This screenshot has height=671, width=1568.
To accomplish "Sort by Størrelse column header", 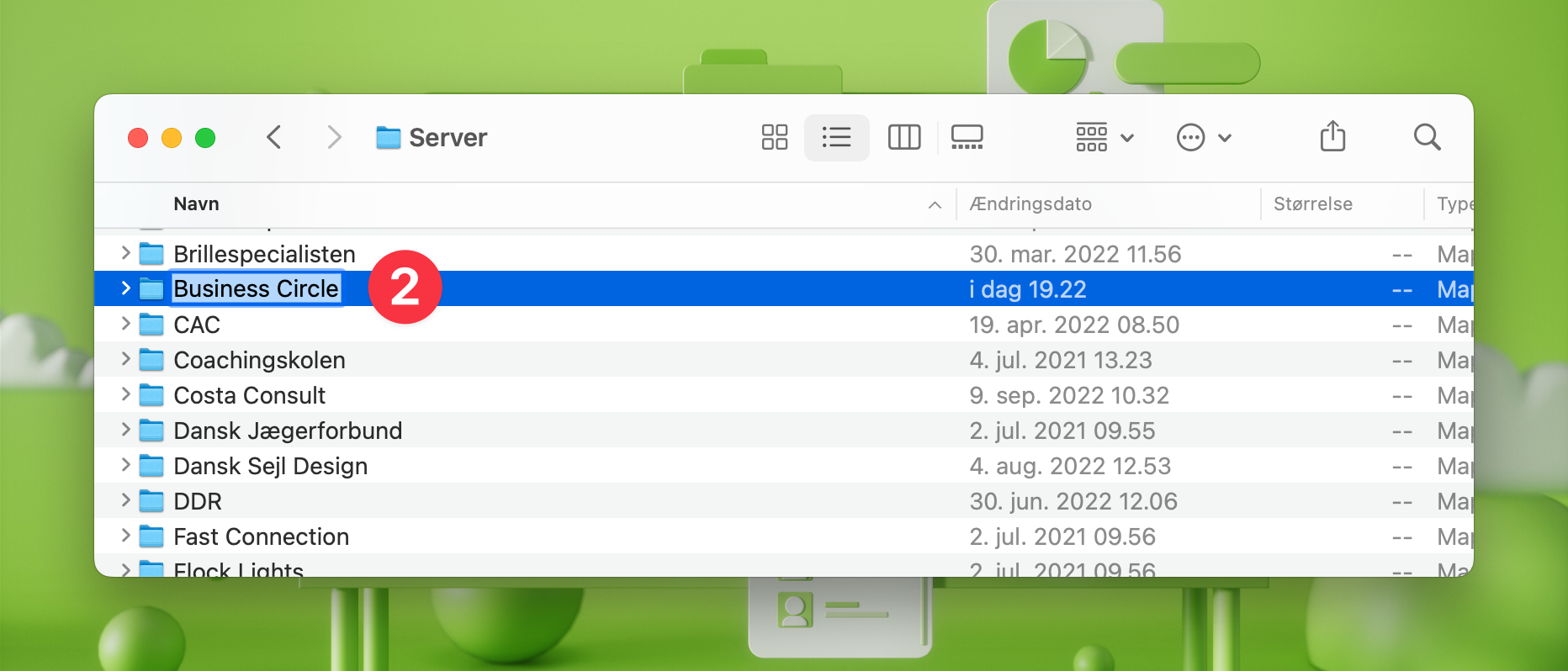I will tap(1312, 204).
